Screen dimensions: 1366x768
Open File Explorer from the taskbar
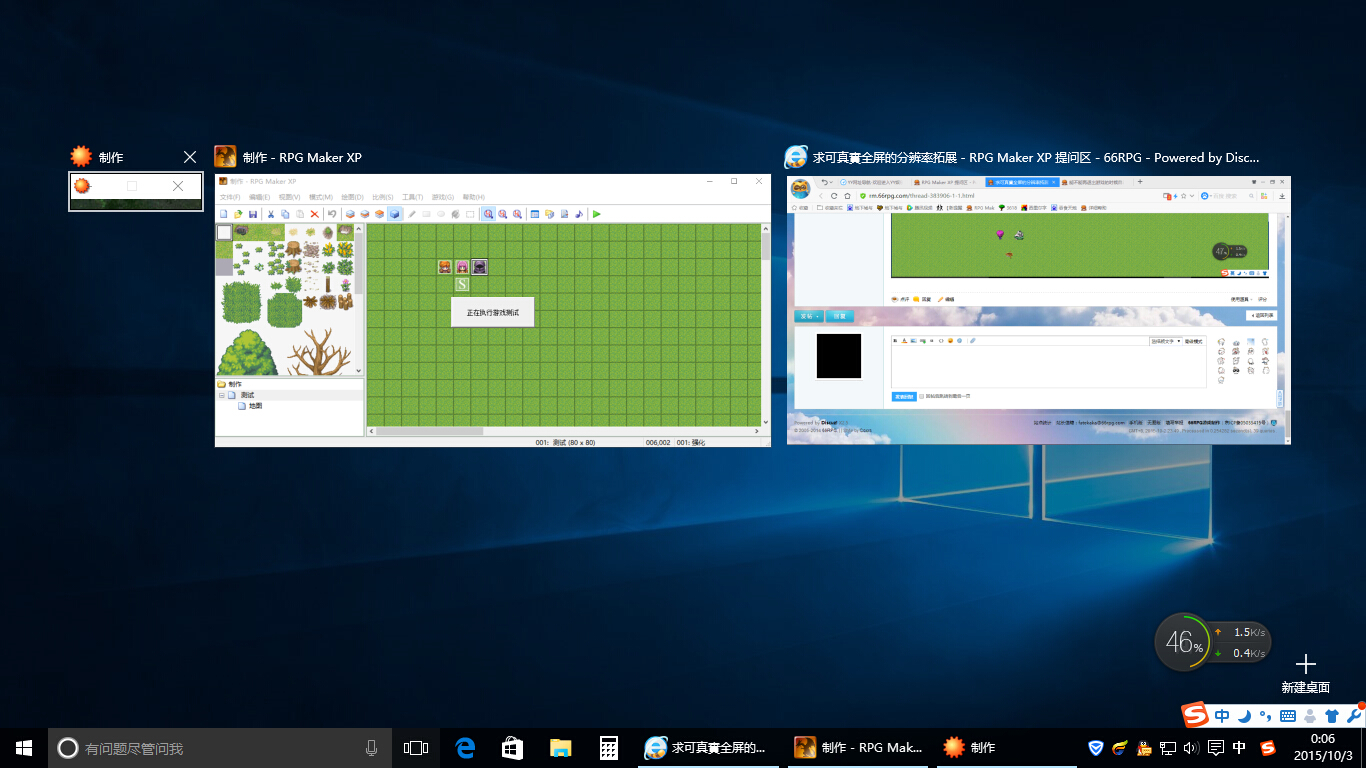click(560, 747)
